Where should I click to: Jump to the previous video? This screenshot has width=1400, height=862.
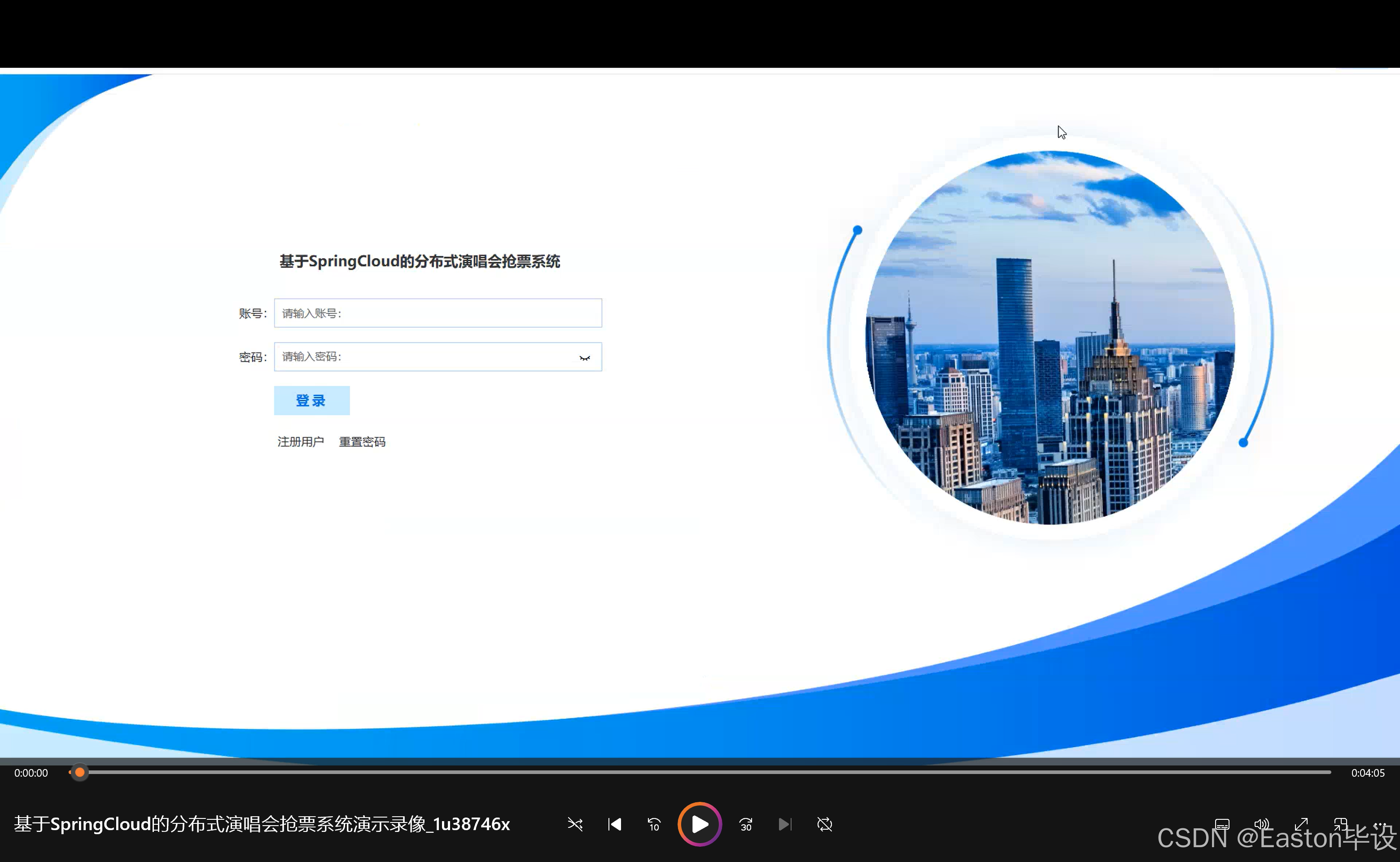(x=614, y=824)
